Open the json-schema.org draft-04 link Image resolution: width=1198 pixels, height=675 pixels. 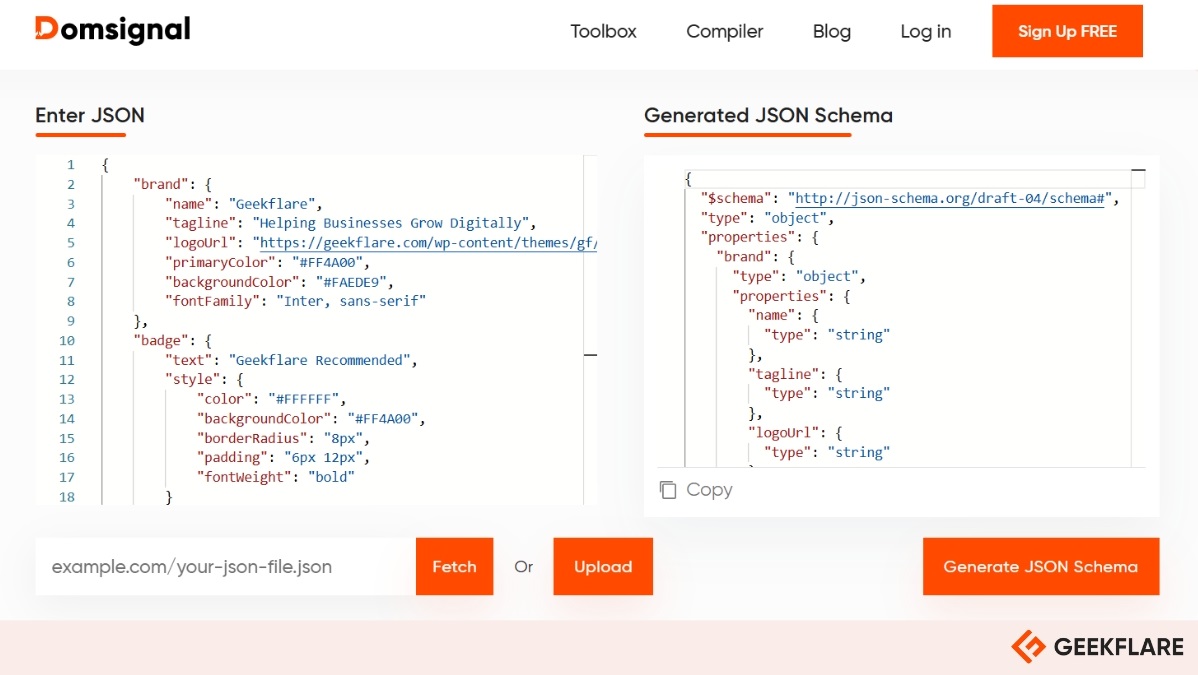point(950,198)
